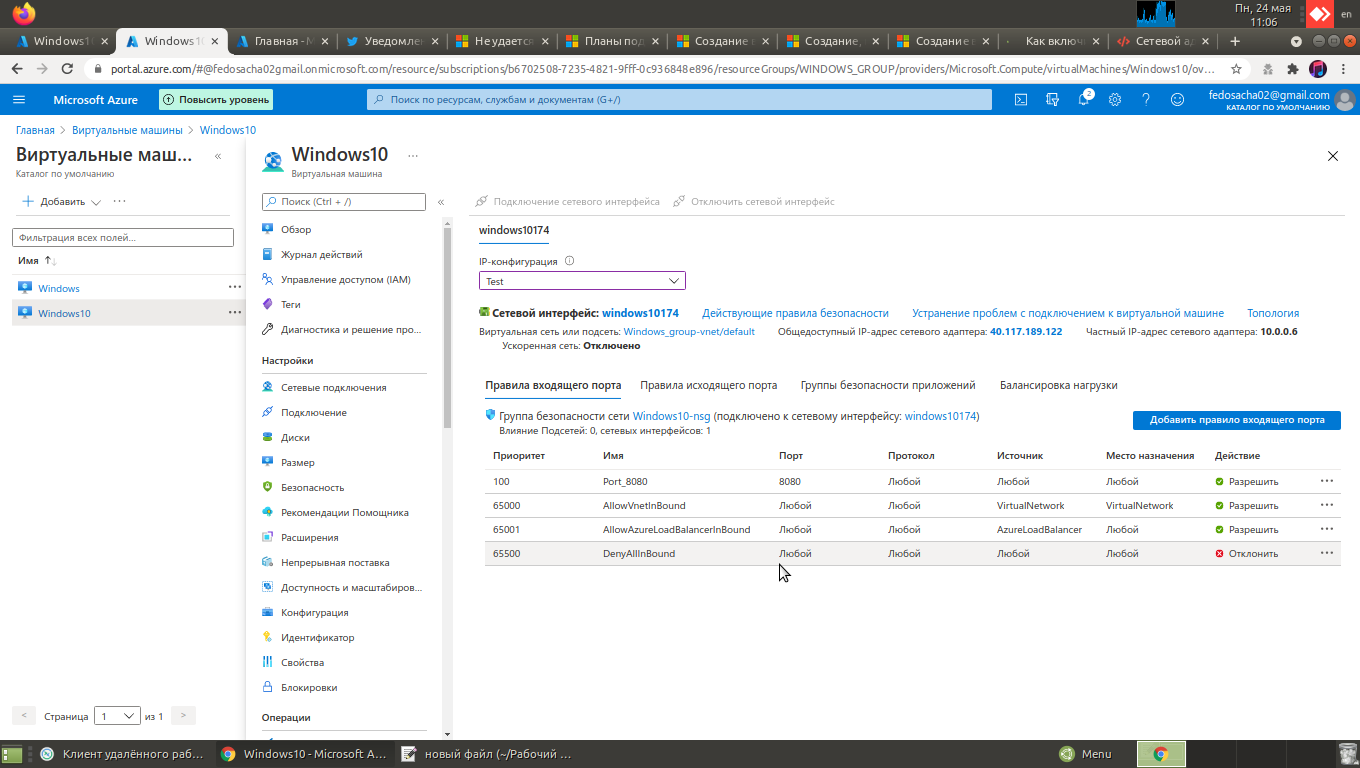Open the feedback smiley icon
1360x768 pixels.
point(1177,100)
